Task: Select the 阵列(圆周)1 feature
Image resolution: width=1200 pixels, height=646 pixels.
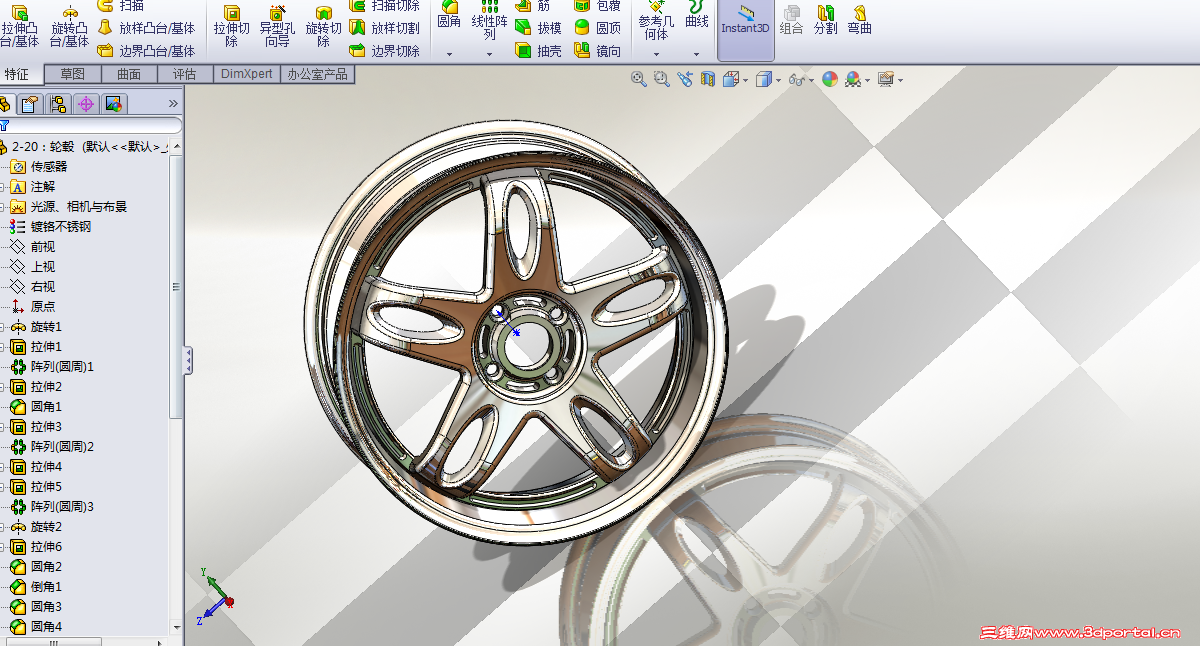Action: 52,367
